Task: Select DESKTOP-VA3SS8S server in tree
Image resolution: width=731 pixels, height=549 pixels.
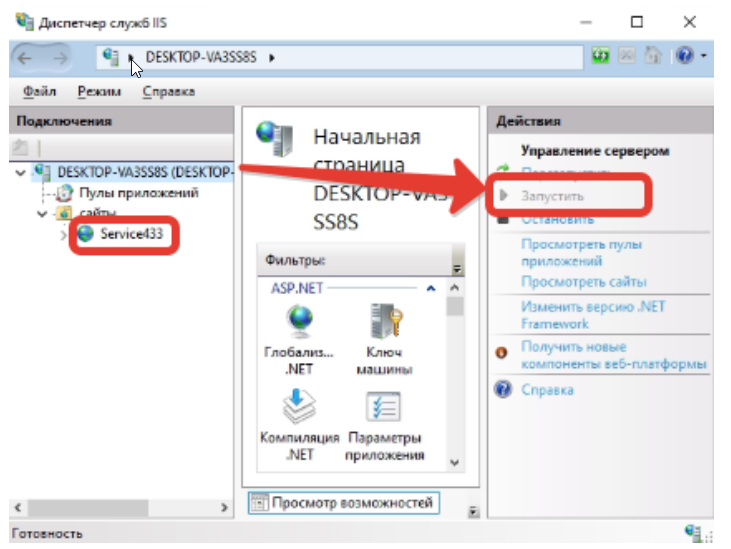Action: click(x=145, y=172)
